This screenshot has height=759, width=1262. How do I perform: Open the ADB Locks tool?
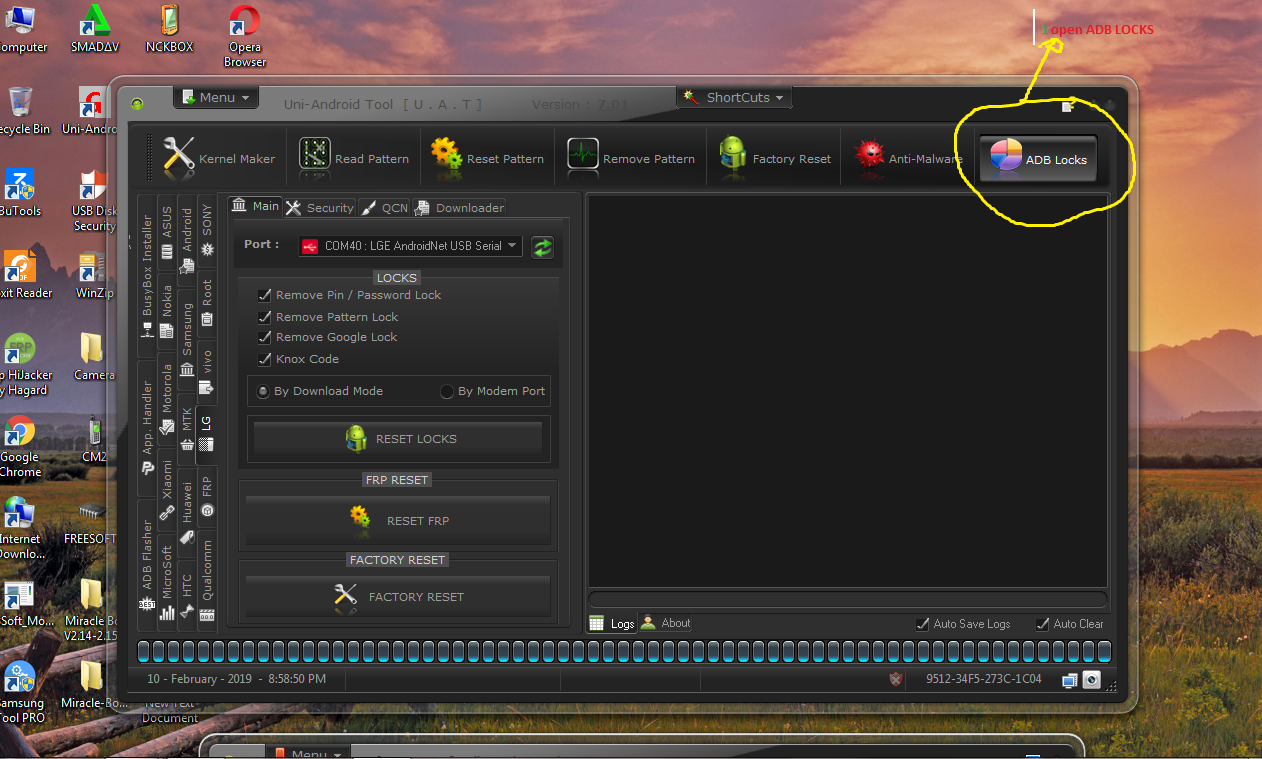1038,159
